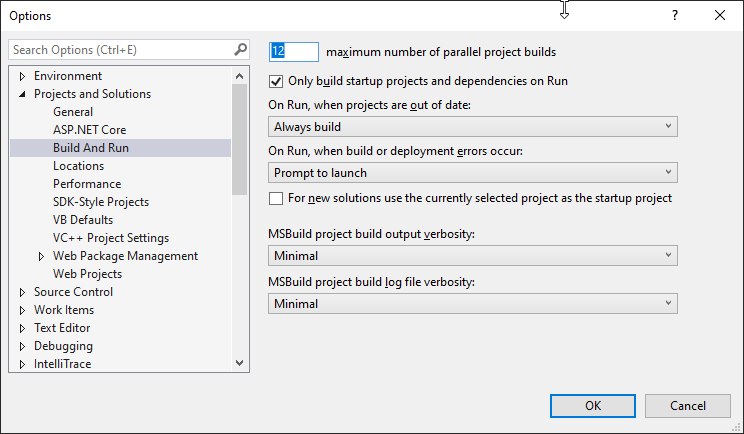
Task: Collapse the Projects and Solutions node
Action: click(x=22, y=94)
